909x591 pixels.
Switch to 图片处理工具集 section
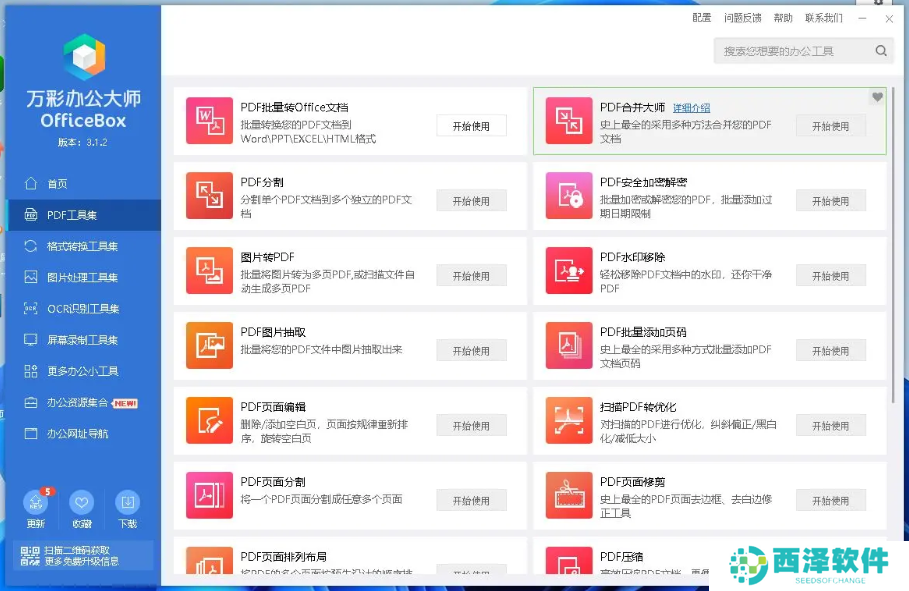83,277
